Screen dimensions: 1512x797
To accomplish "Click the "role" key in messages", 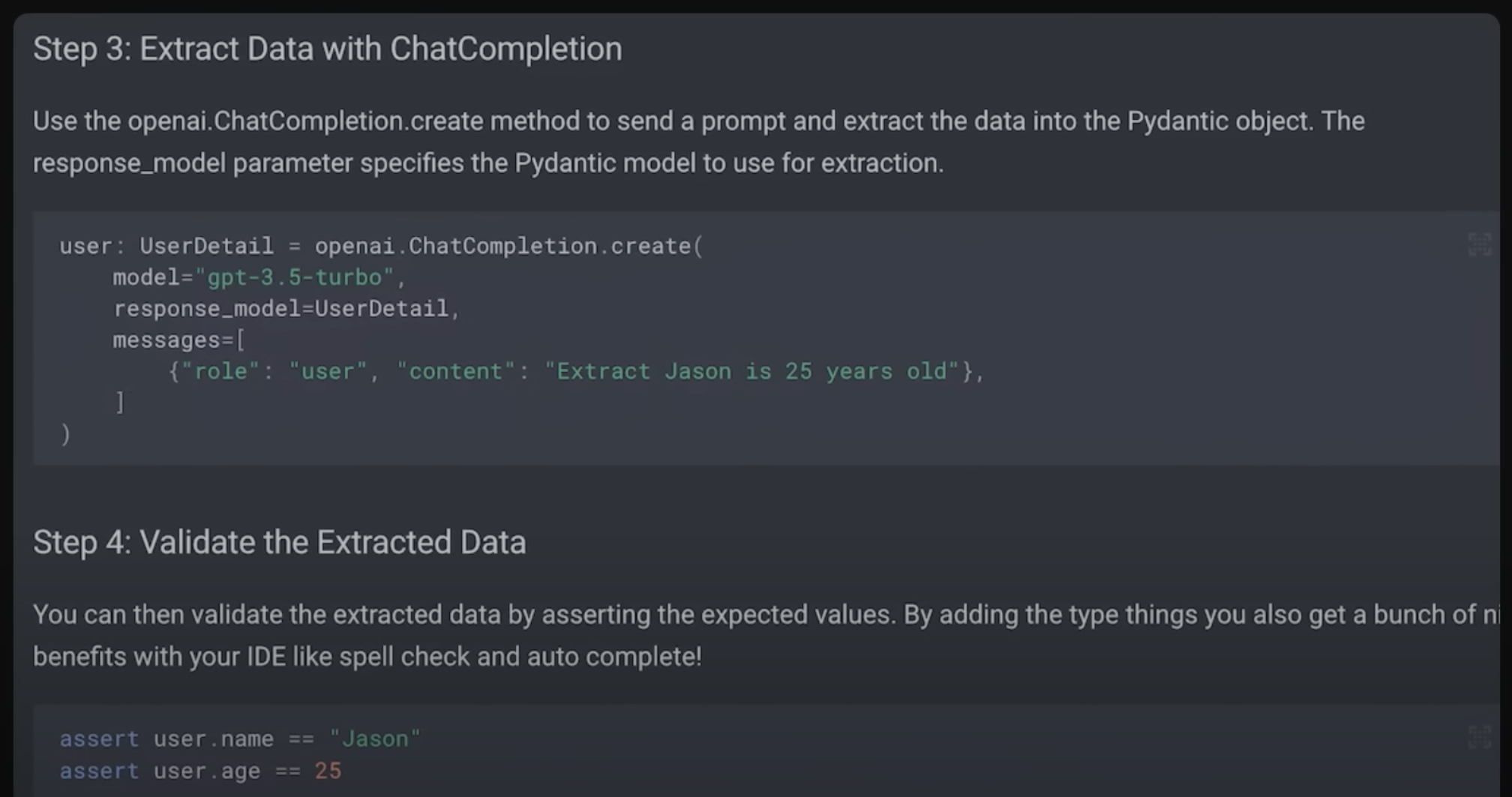I will [x=220, y=371].
